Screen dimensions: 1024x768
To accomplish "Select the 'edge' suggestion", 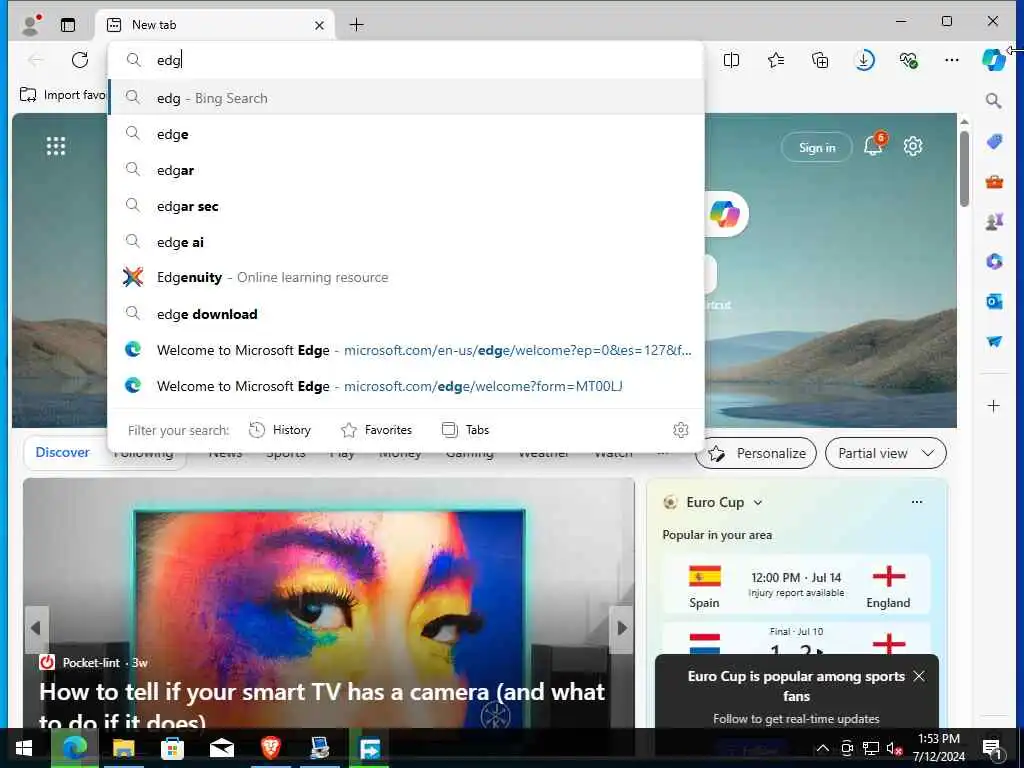I will 406,134.
